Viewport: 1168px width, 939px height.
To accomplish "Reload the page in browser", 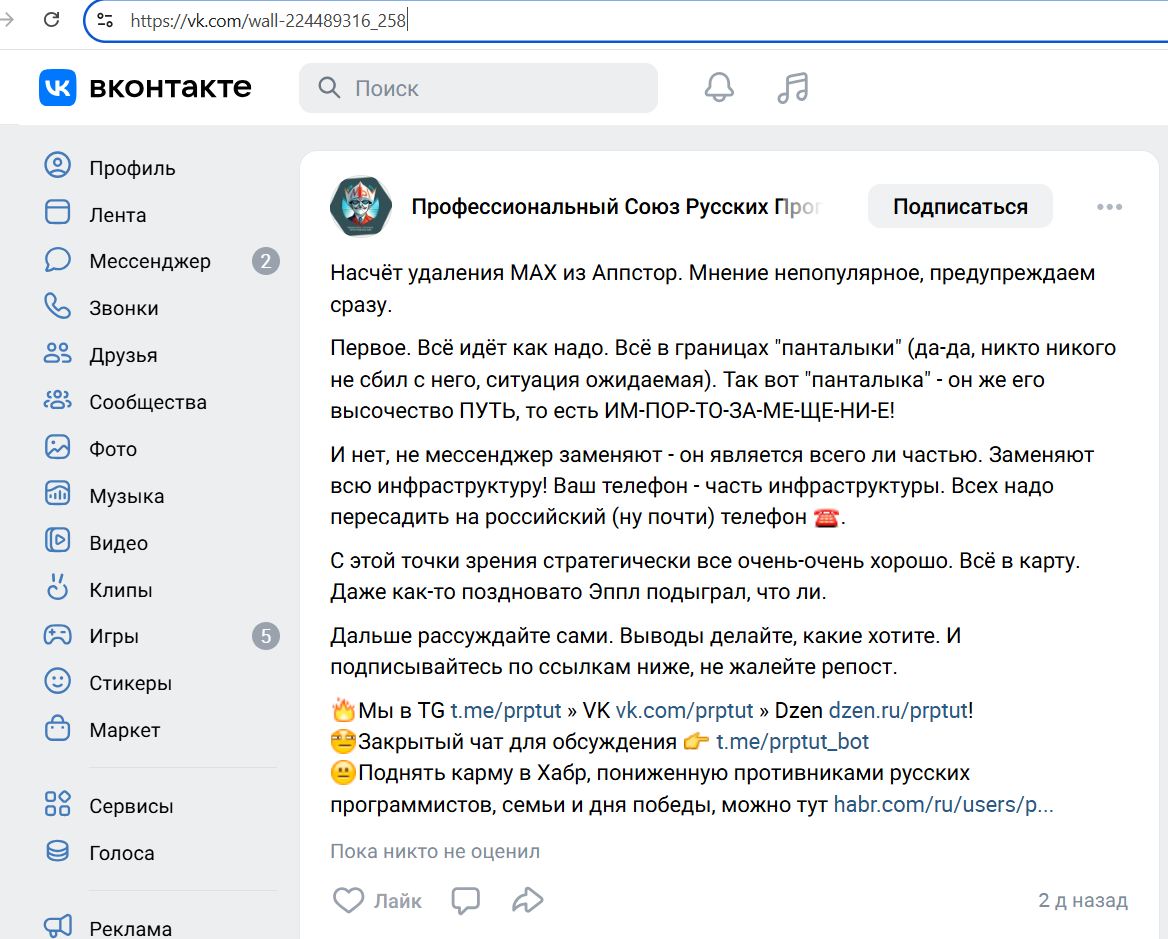I will [x=51, y=19].
